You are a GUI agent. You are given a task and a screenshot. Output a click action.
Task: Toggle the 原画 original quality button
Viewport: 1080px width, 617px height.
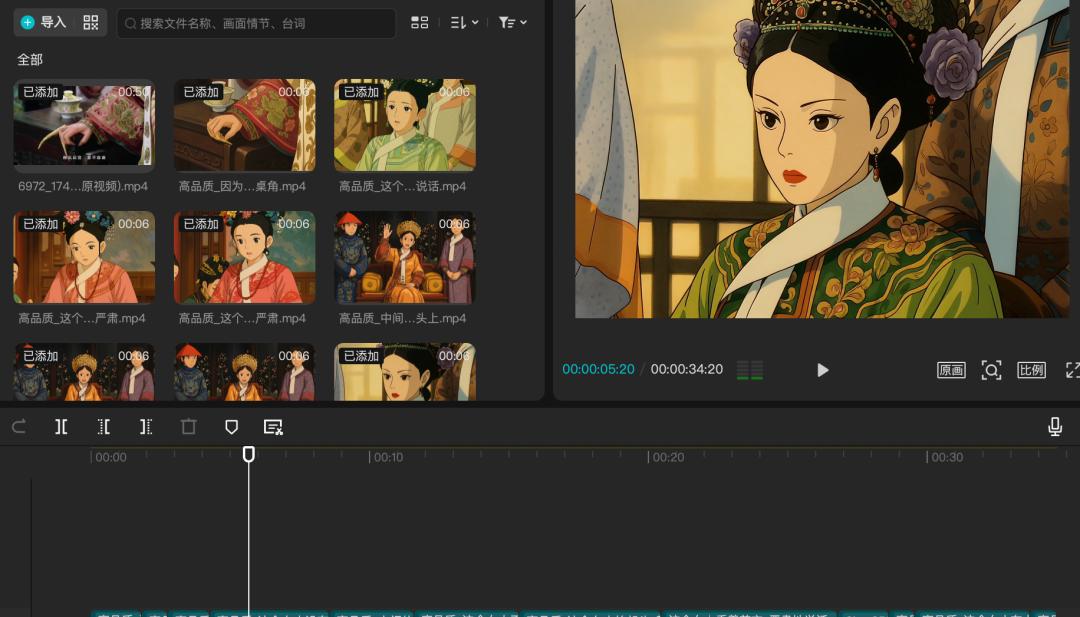[x=951, y=370]
